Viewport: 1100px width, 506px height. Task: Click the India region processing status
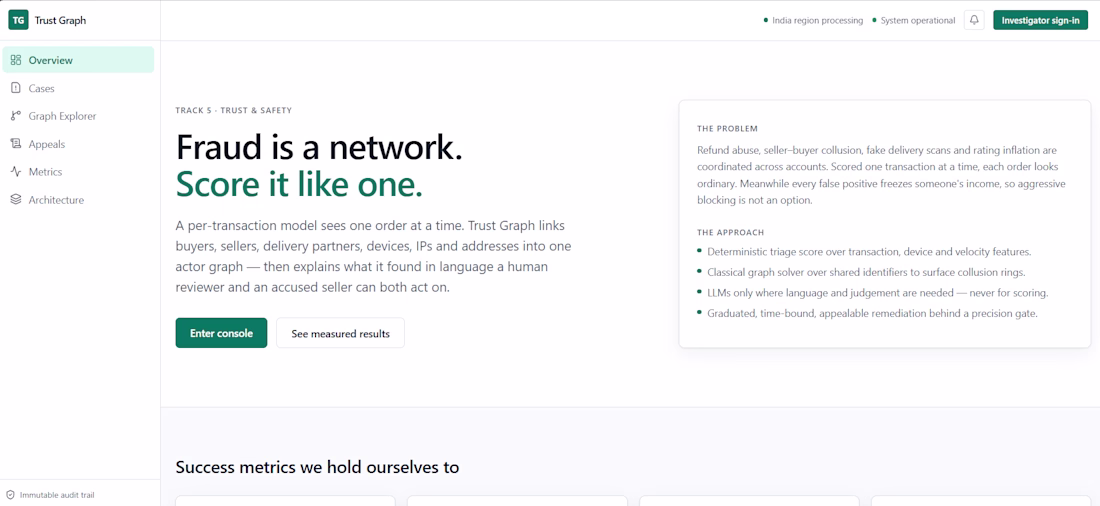point(813,20)
